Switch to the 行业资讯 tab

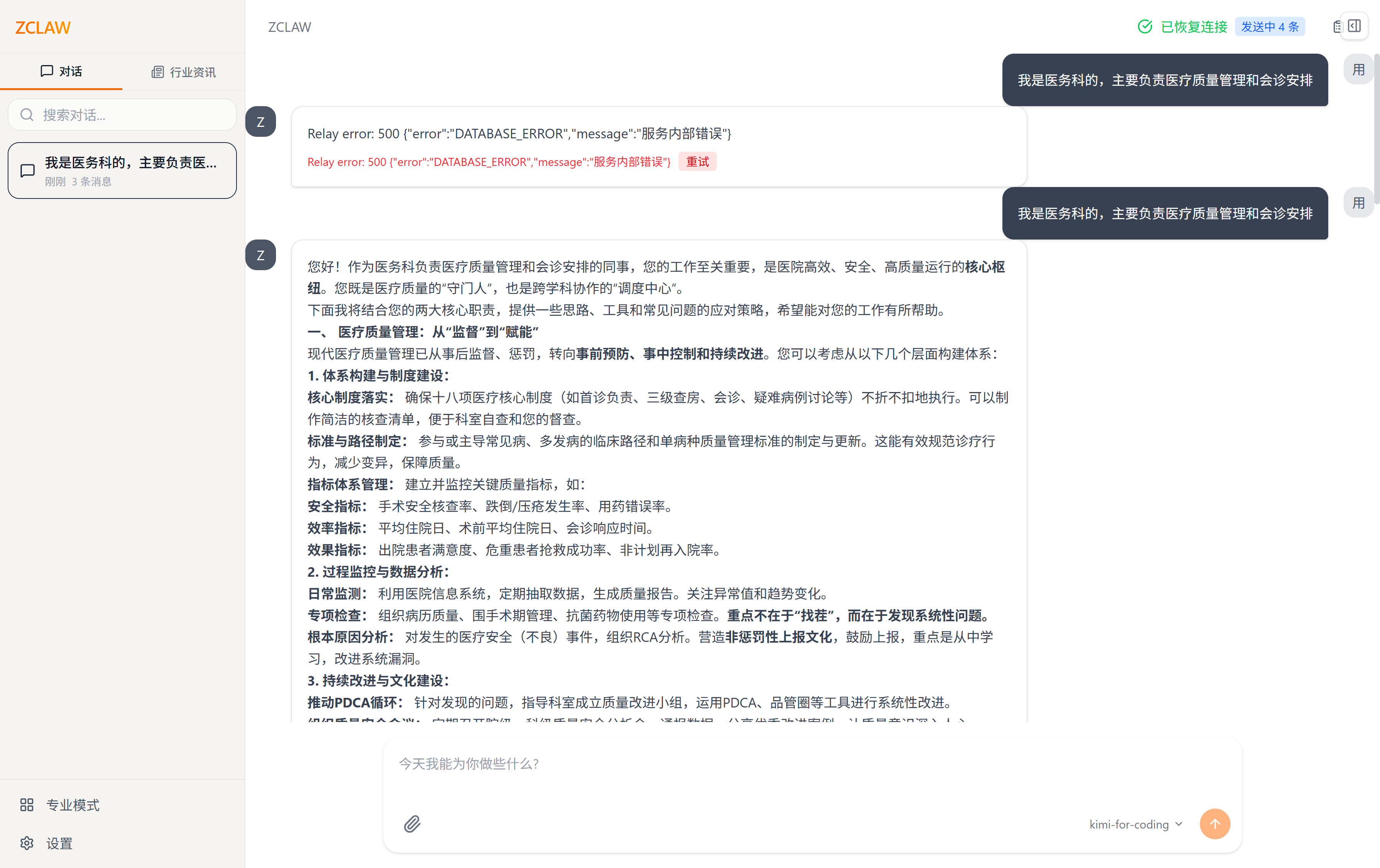183,72
